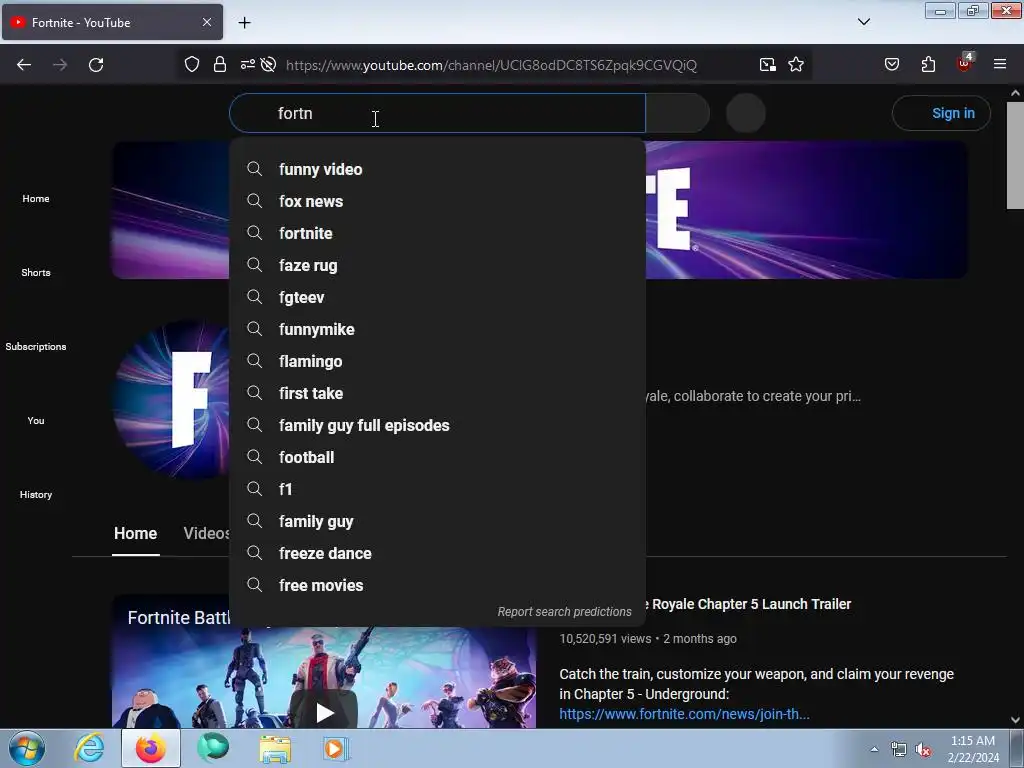Screen dimensions: 1024x768
Task: Open a new browser tab with the plus icon
Action: tap(244, 23)
